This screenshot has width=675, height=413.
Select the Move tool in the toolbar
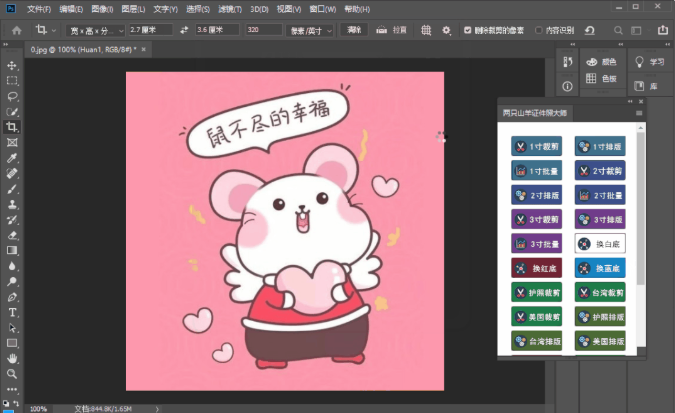point(12,65)
